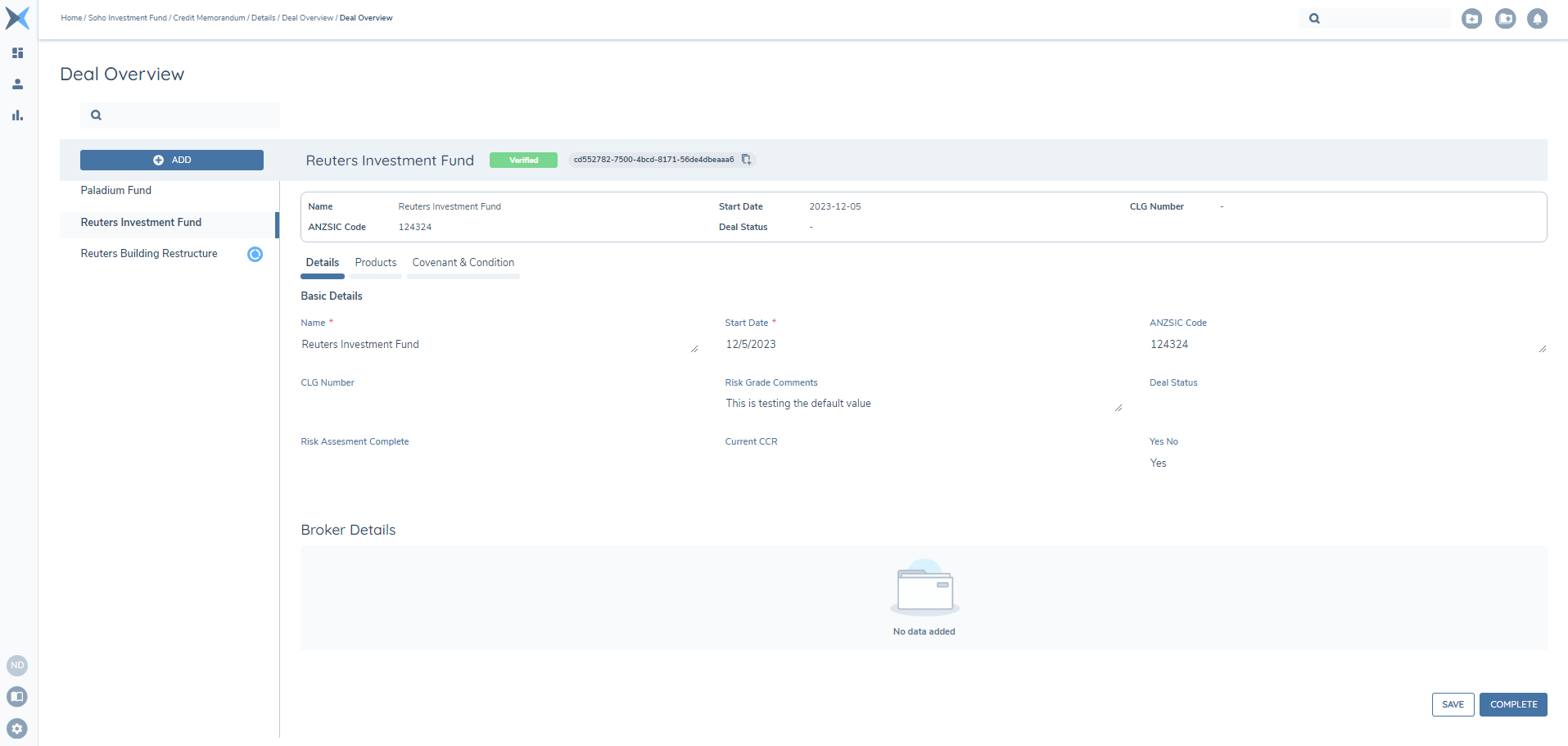Open the notifications bell

[x=1537, y=18]
